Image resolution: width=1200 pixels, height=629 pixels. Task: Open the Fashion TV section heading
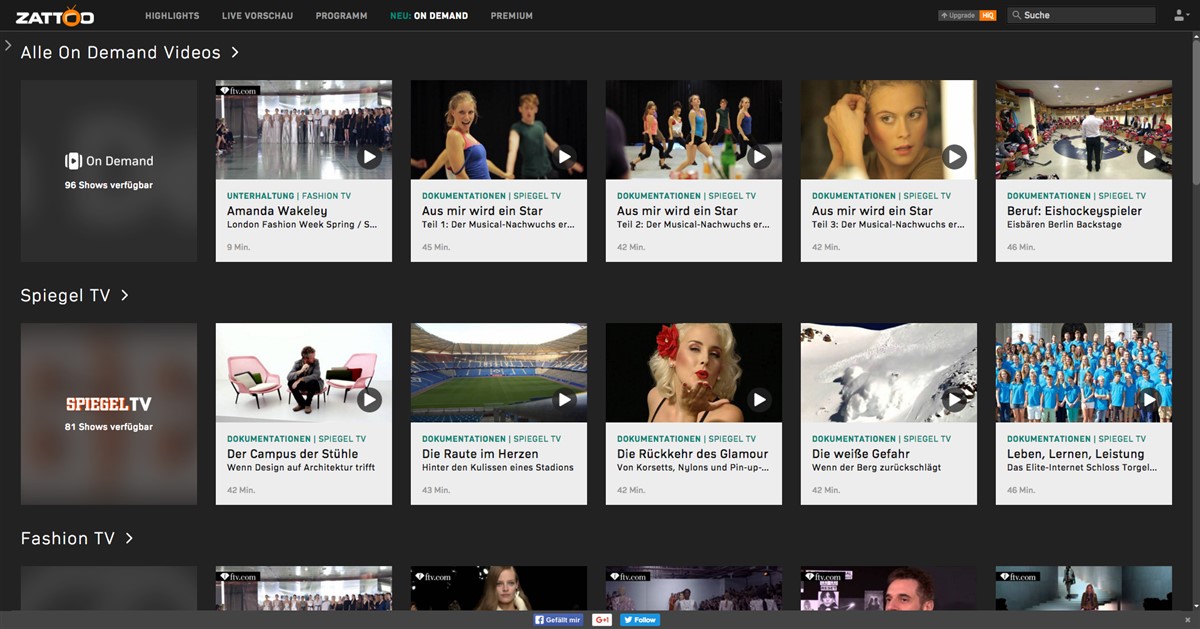click(77, 538)
